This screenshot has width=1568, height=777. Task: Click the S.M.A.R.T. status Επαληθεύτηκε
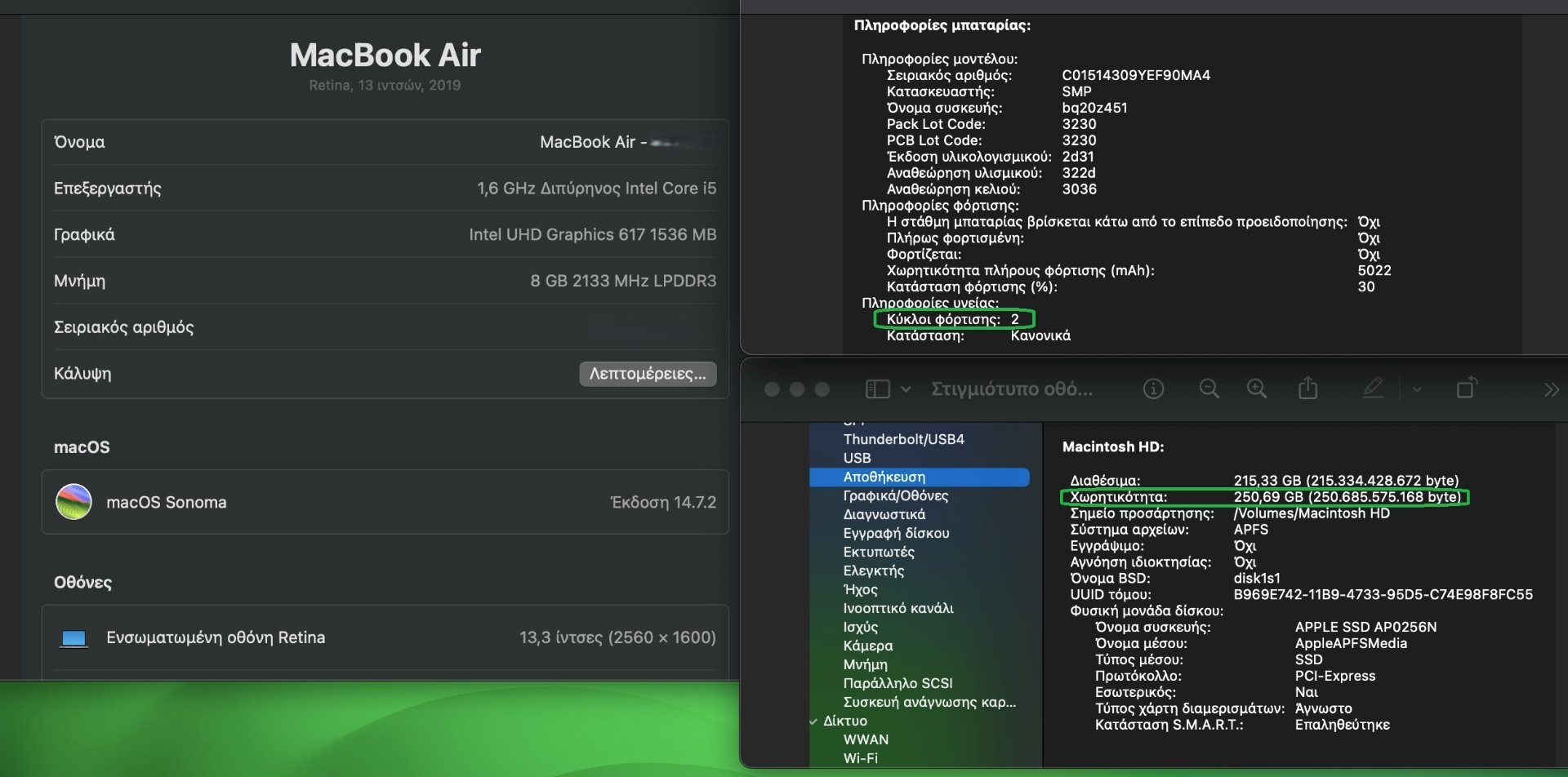pos(1342,725)
